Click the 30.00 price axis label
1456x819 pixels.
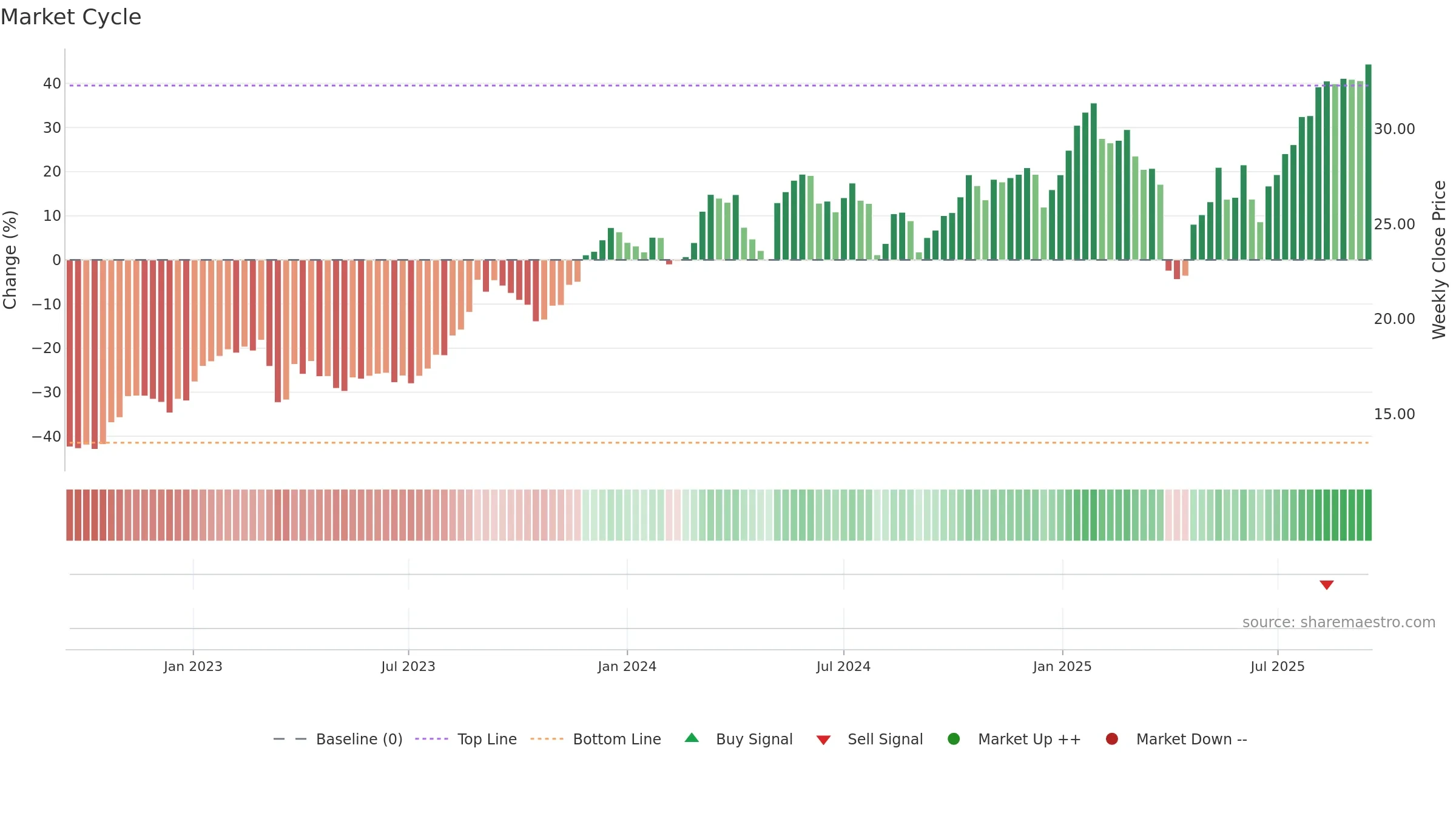tap(1394, 129)
